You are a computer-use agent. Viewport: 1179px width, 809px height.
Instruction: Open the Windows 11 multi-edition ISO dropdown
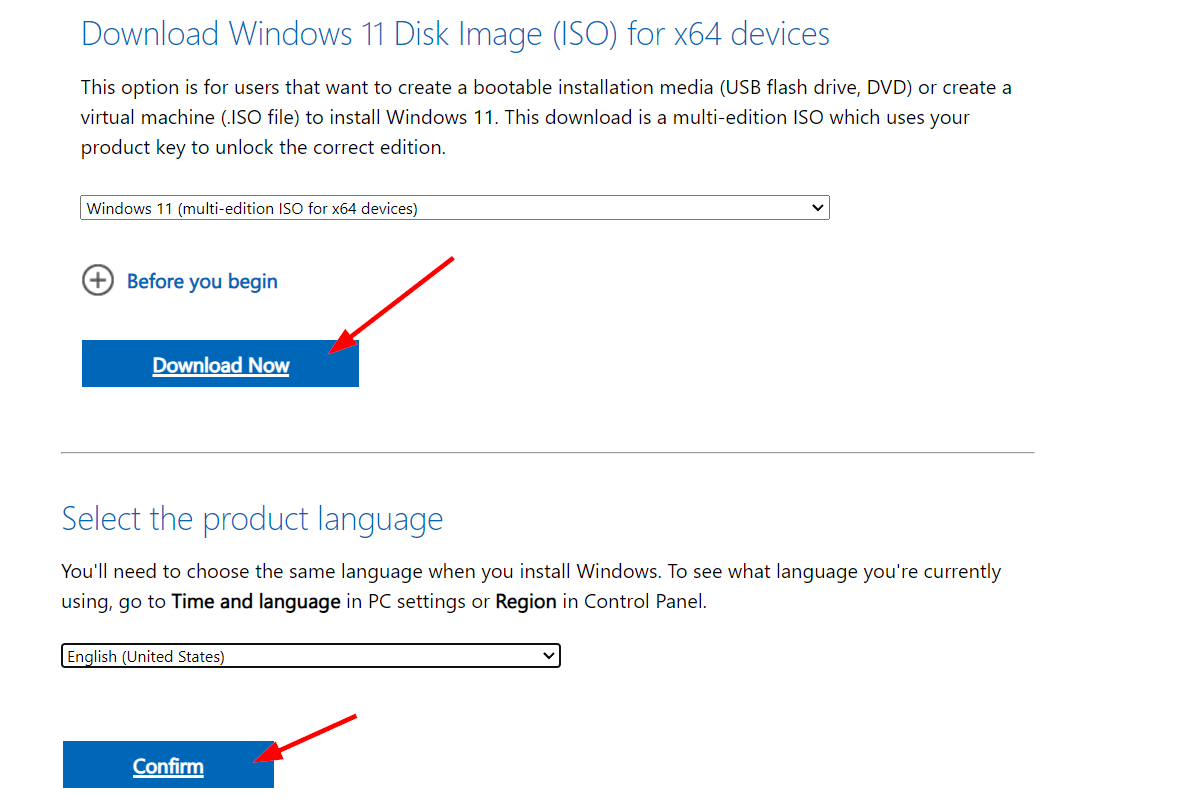pyautogui.click(x=455, y=208)
